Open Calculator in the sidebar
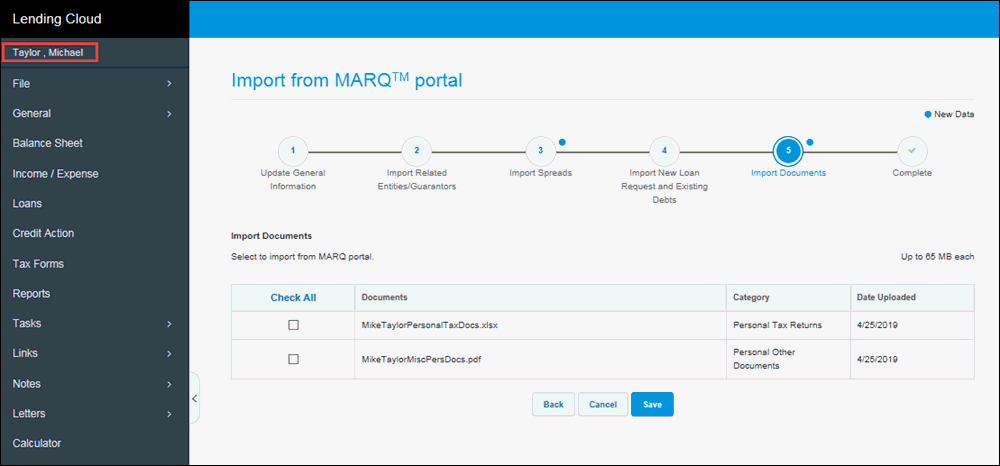This screenshot has width=1000, height=466. coord(37,443)
